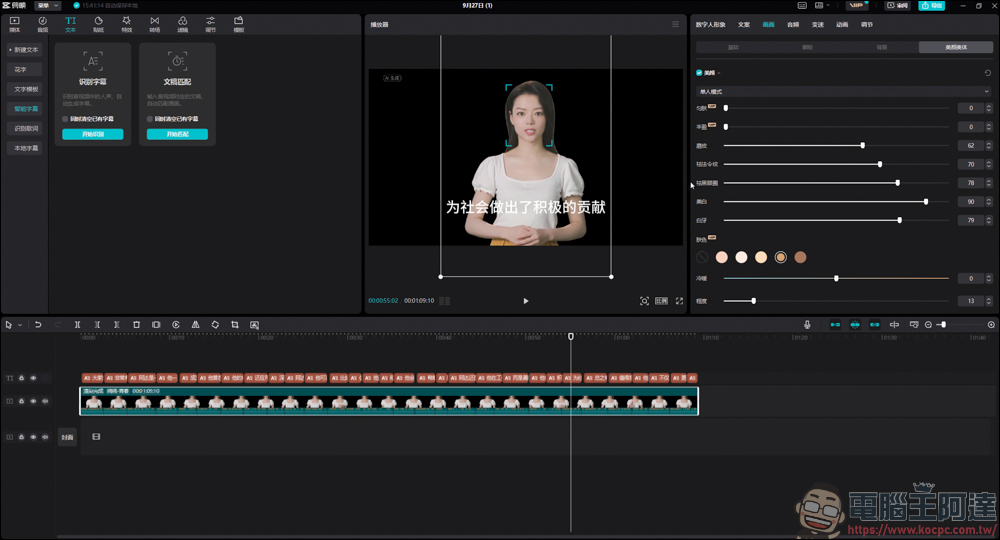Select the darkest skin tone swatch

pyautogui.click(x=800, y=258)
